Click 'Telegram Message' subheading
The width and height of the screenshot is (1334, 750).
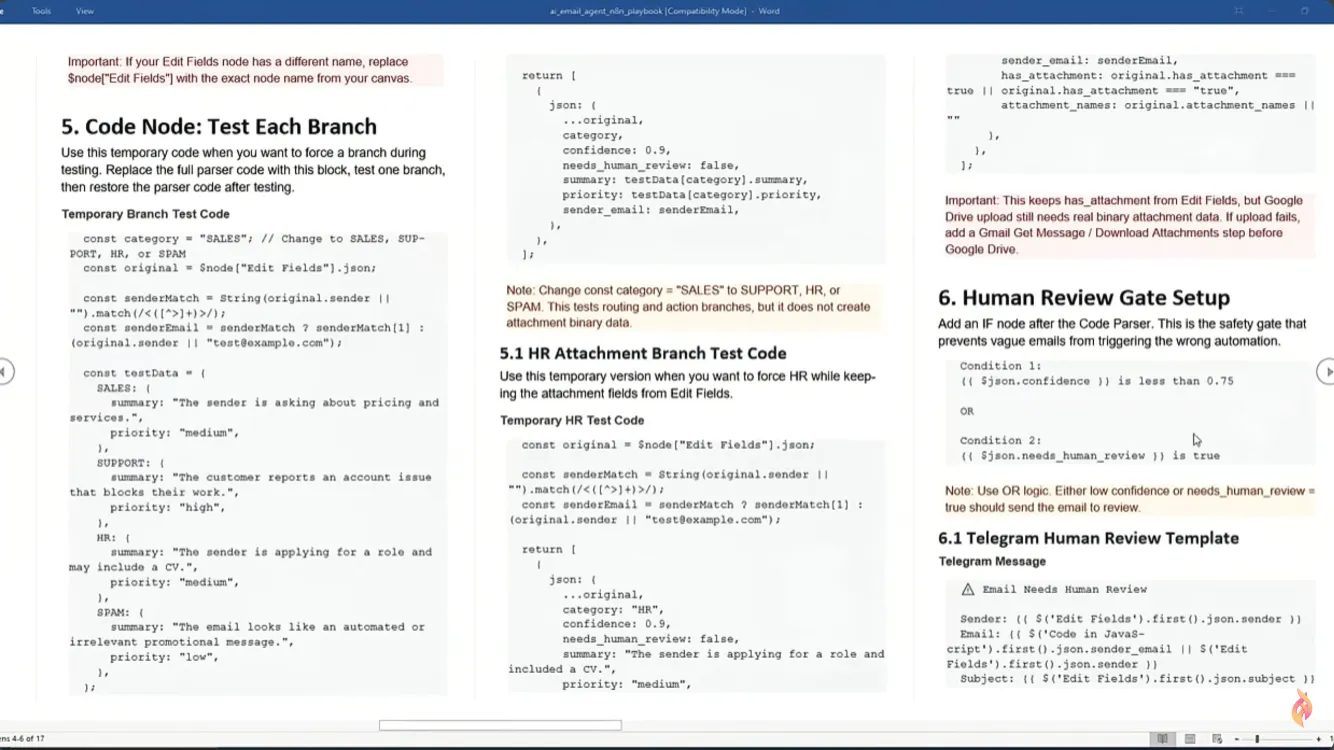pos(992,562)
